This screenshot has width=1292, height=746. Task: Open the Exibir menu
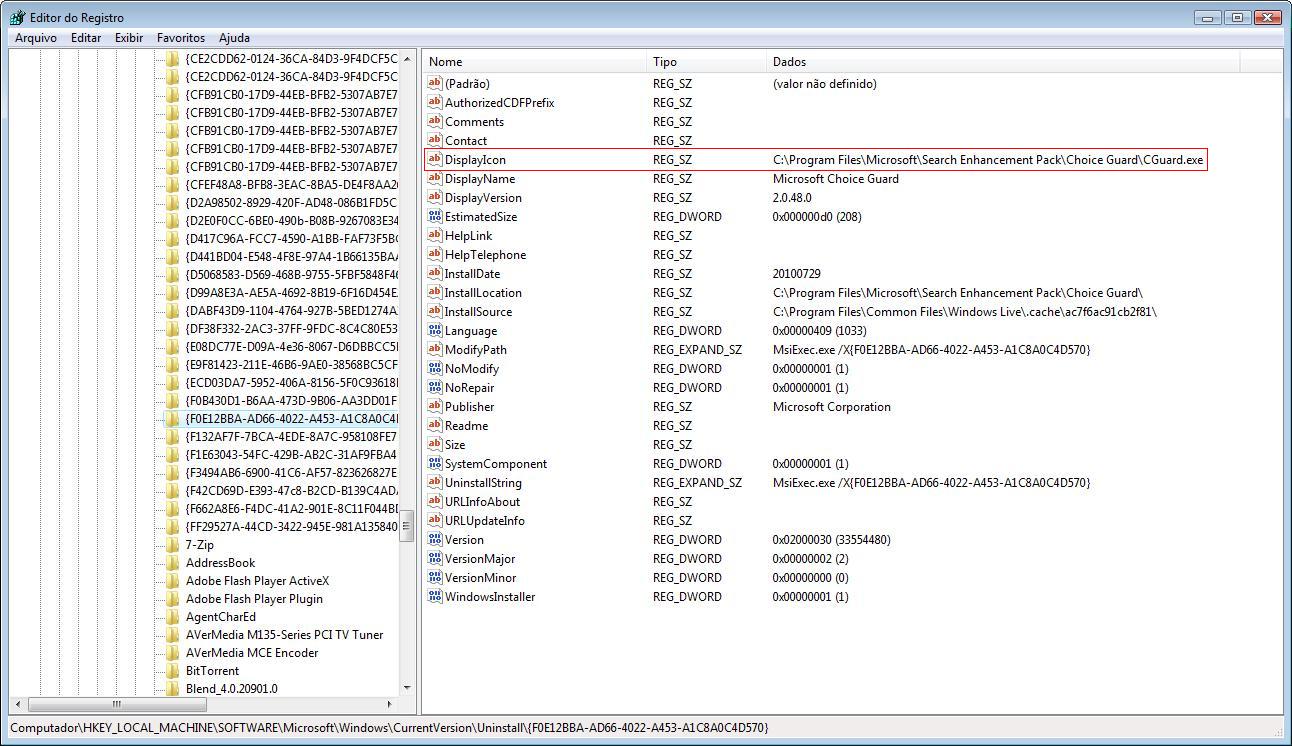[x=129, y=37]
